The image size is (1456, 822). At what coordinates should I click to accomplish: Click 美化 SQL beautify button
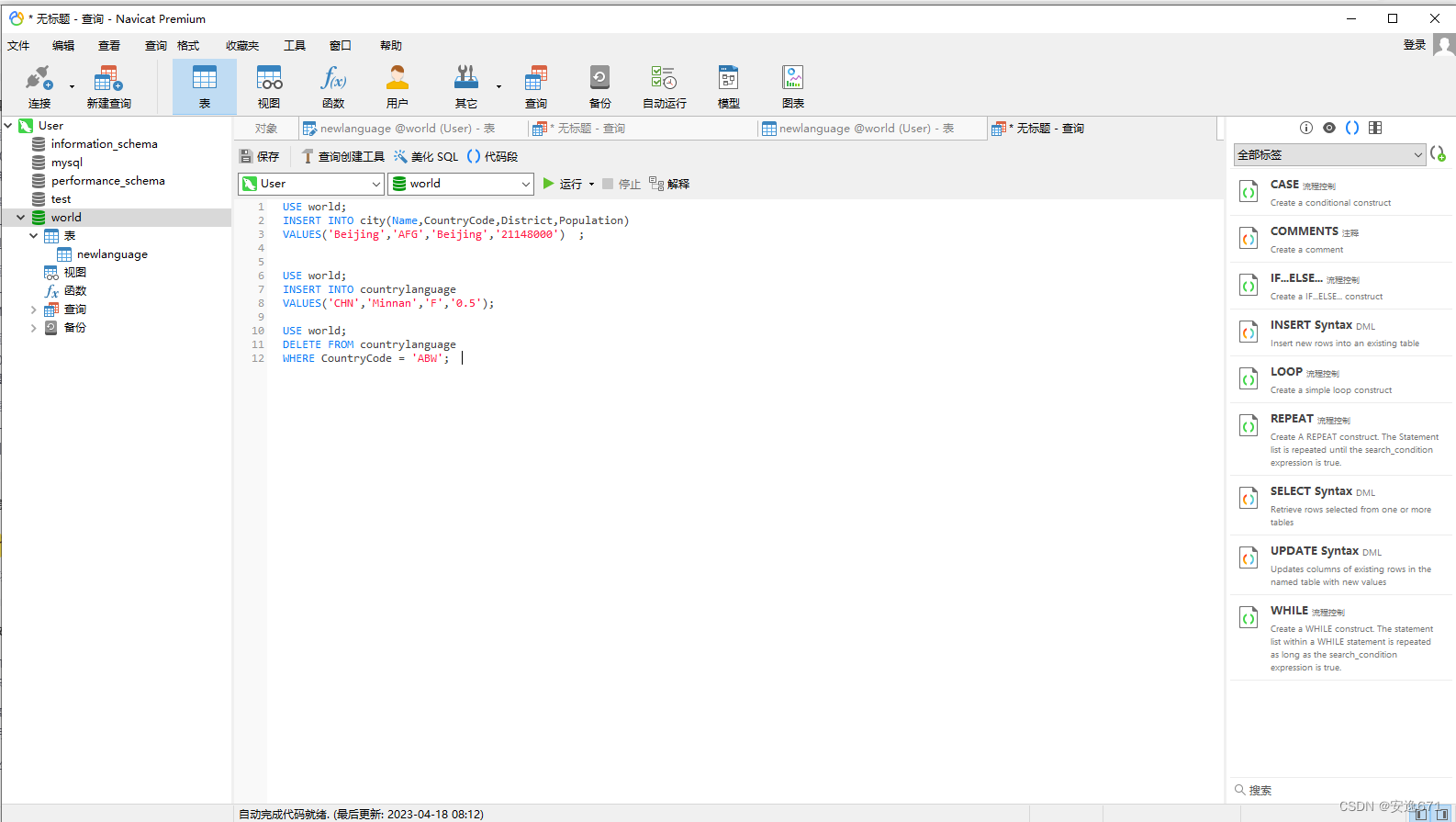tap(426, 157)
